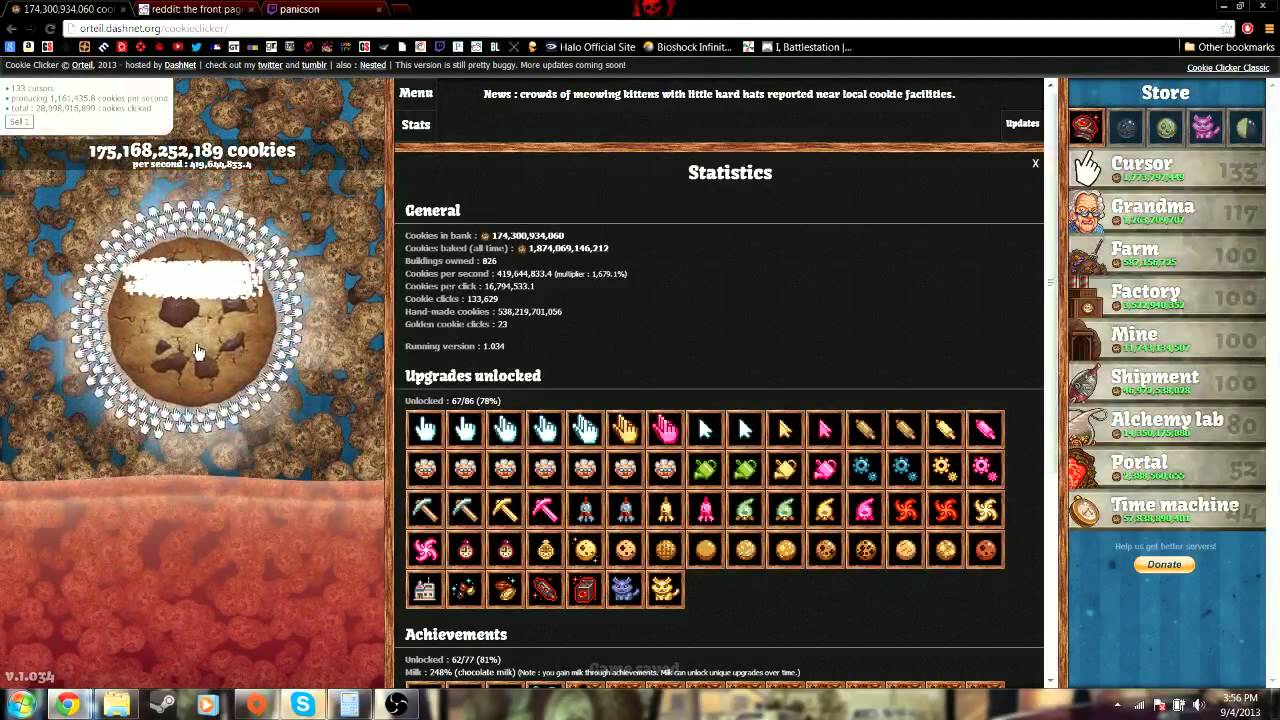Click the first white hand cursor upgrade
Screen dimensions: 1280x720
(x=425, y=430)
